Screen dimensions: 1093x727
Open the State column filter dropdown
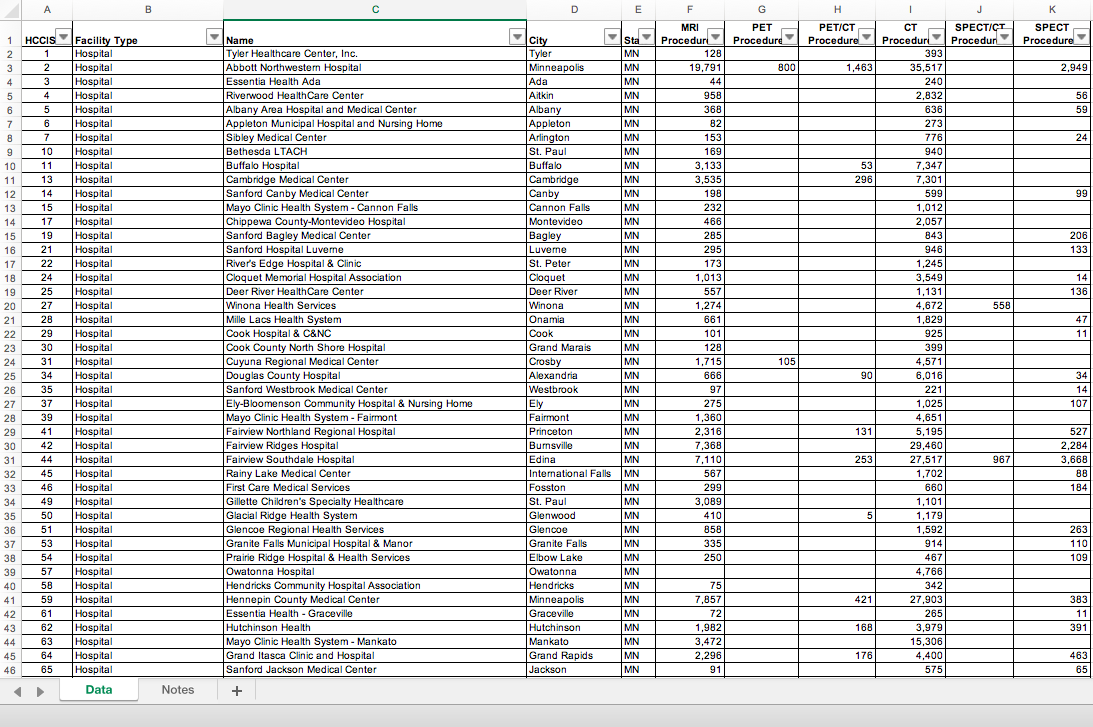pyautogui.click(x=647, y=37)
